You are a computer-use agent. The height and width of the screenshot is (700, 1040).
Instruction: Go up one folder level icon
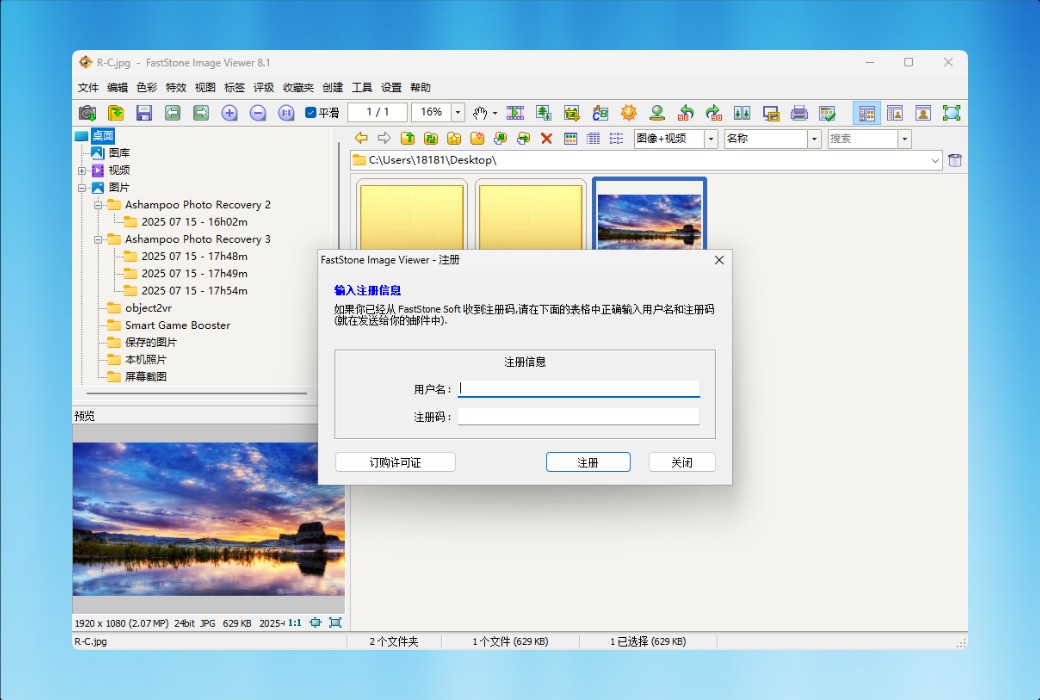(x=407, y=138)
